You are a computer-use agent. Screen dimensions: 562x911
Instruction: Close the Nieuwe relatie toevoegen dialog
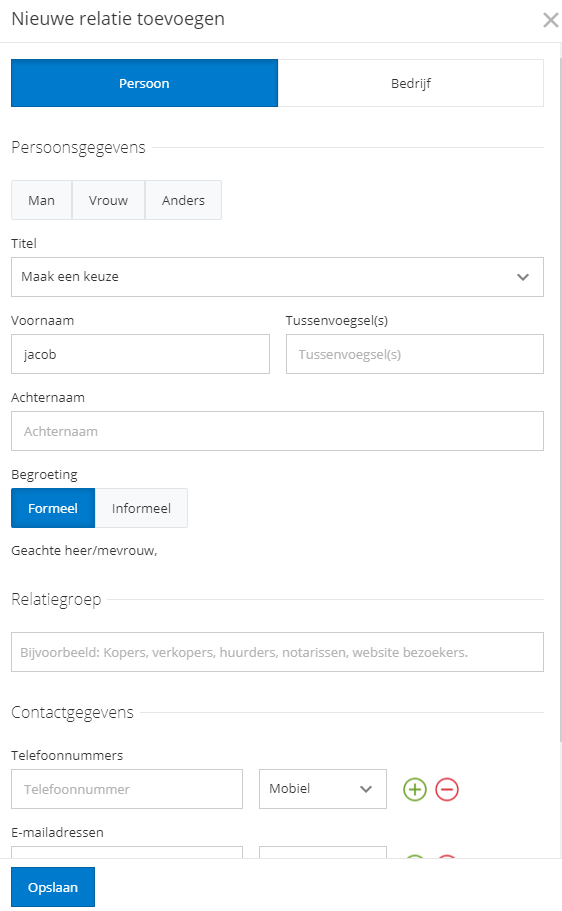pos(550,20)
